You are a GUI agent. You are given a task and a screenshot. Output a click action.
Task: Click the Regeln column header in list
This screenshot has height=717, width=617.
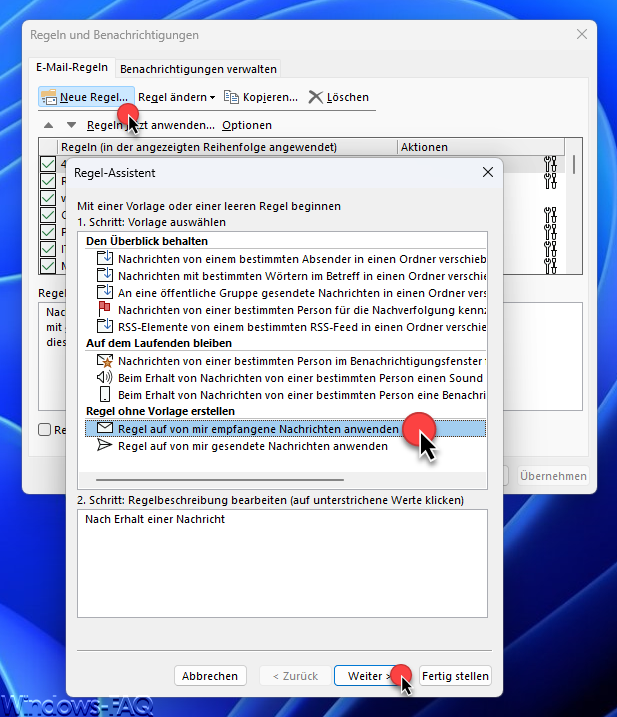(227, 147)
